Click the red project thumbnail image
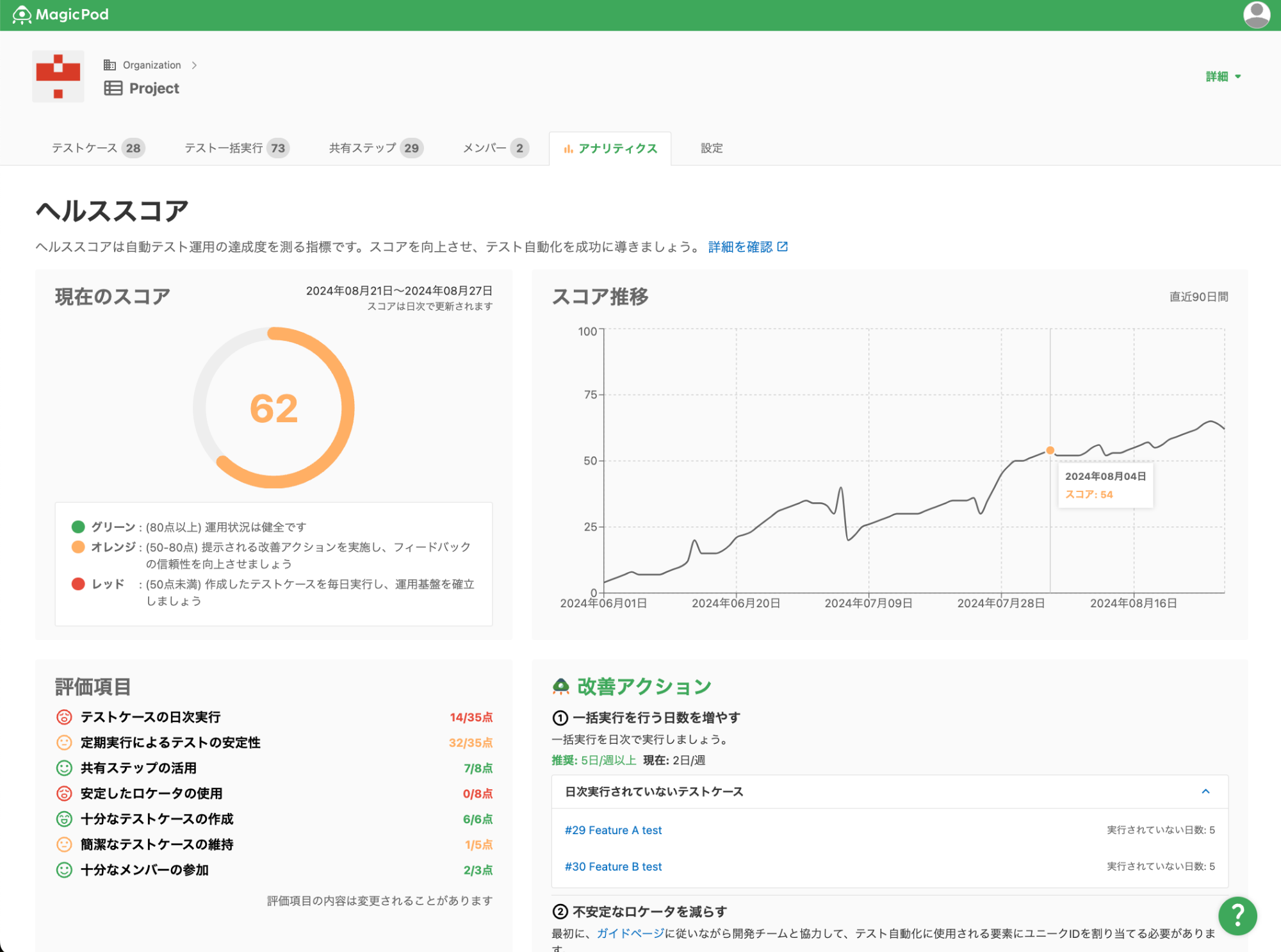1281x952 pixels. [58, 76]
